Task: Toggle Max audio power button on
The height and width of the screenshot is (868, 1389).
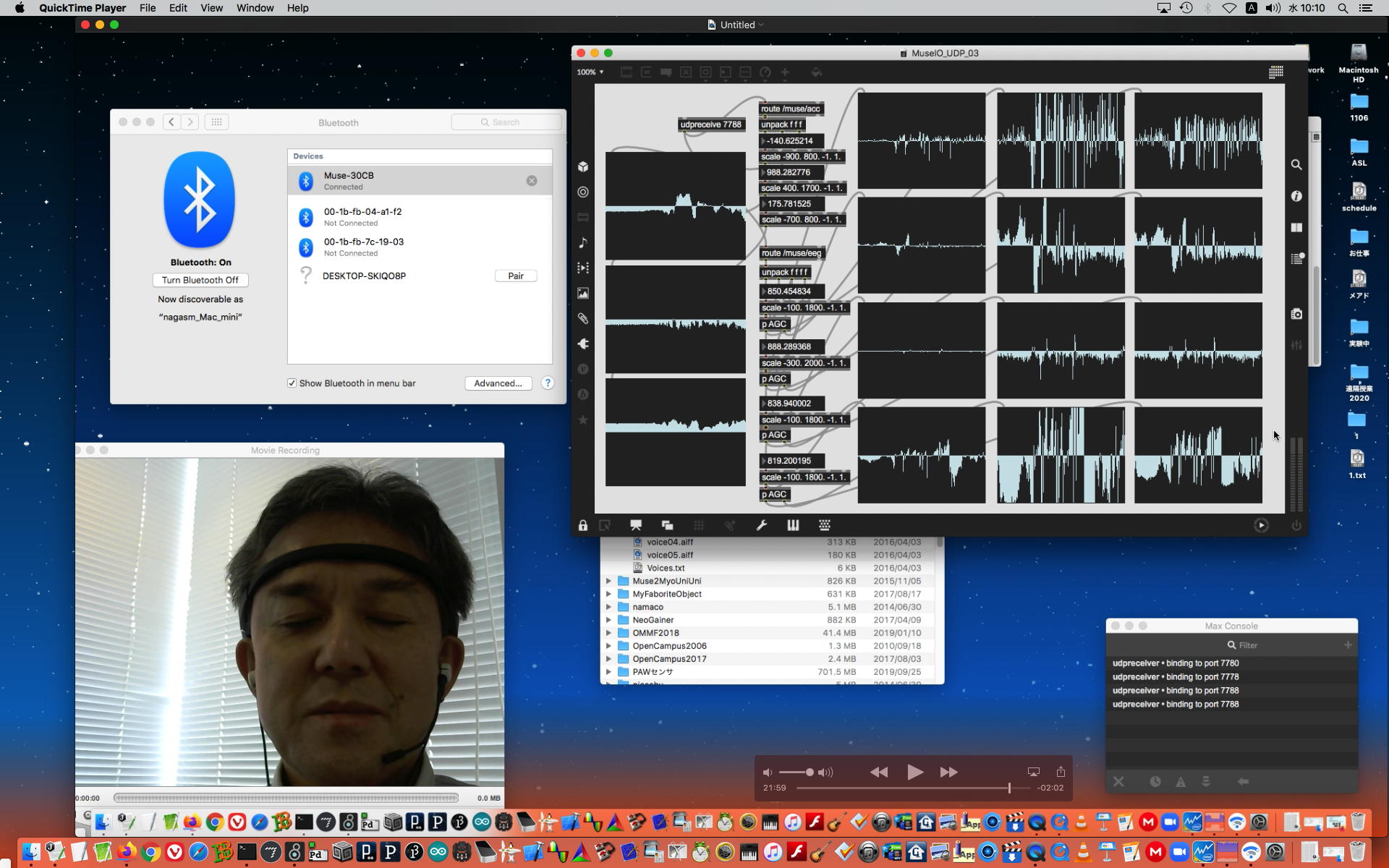Action: click(1296, 526)
